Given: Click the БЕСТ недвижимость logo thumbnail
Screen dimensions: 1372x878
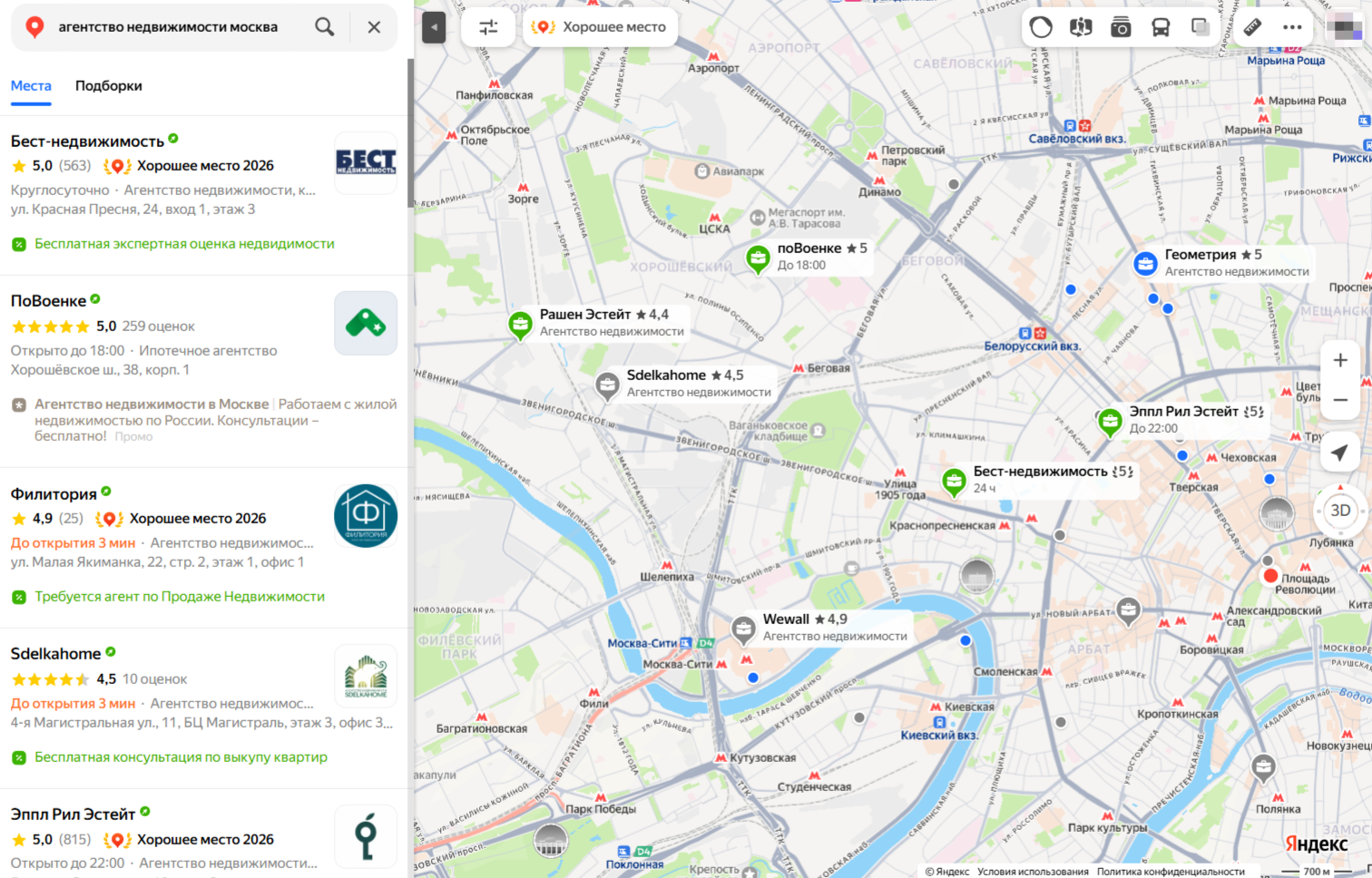Looking at the screenshot, I should [x=366, y=163].
